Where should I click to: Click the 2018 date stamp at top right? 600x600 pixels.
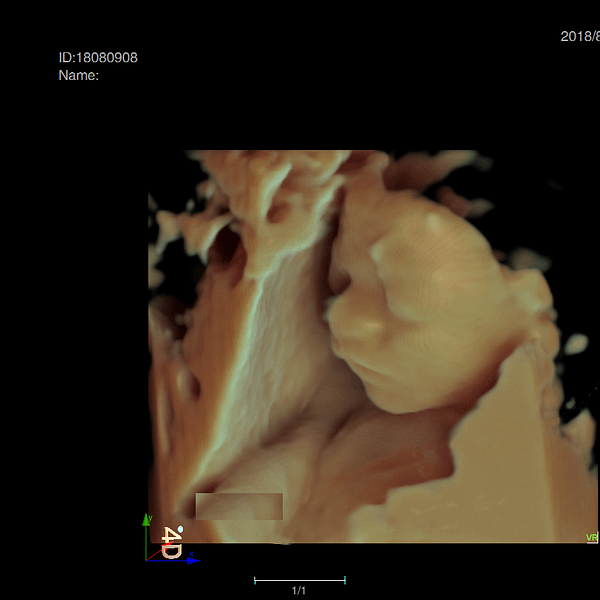pos(580,37)
